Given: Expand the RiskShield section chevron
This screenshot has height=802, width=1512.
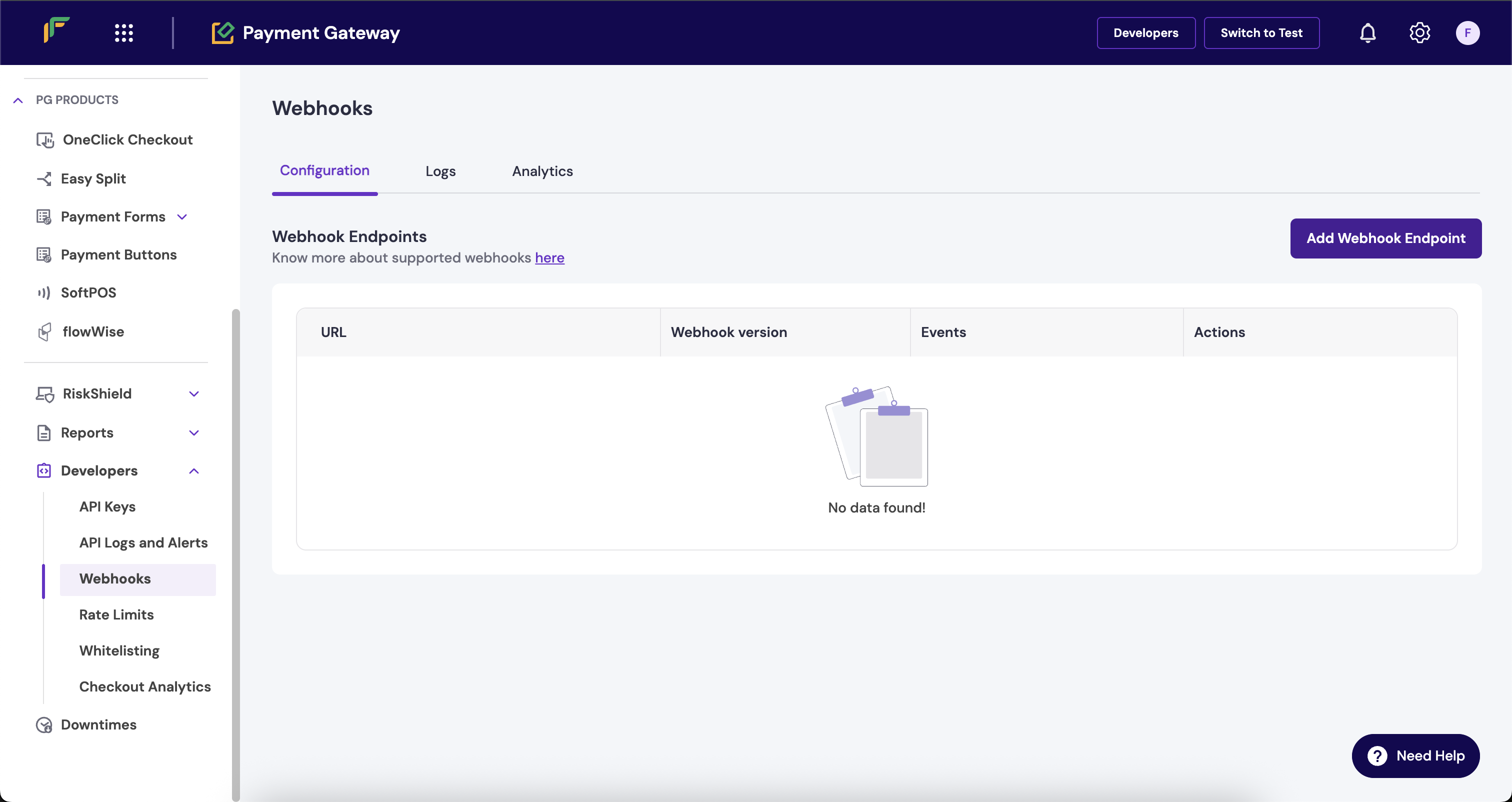Looking at the screenshot, I should click(193, 394).
